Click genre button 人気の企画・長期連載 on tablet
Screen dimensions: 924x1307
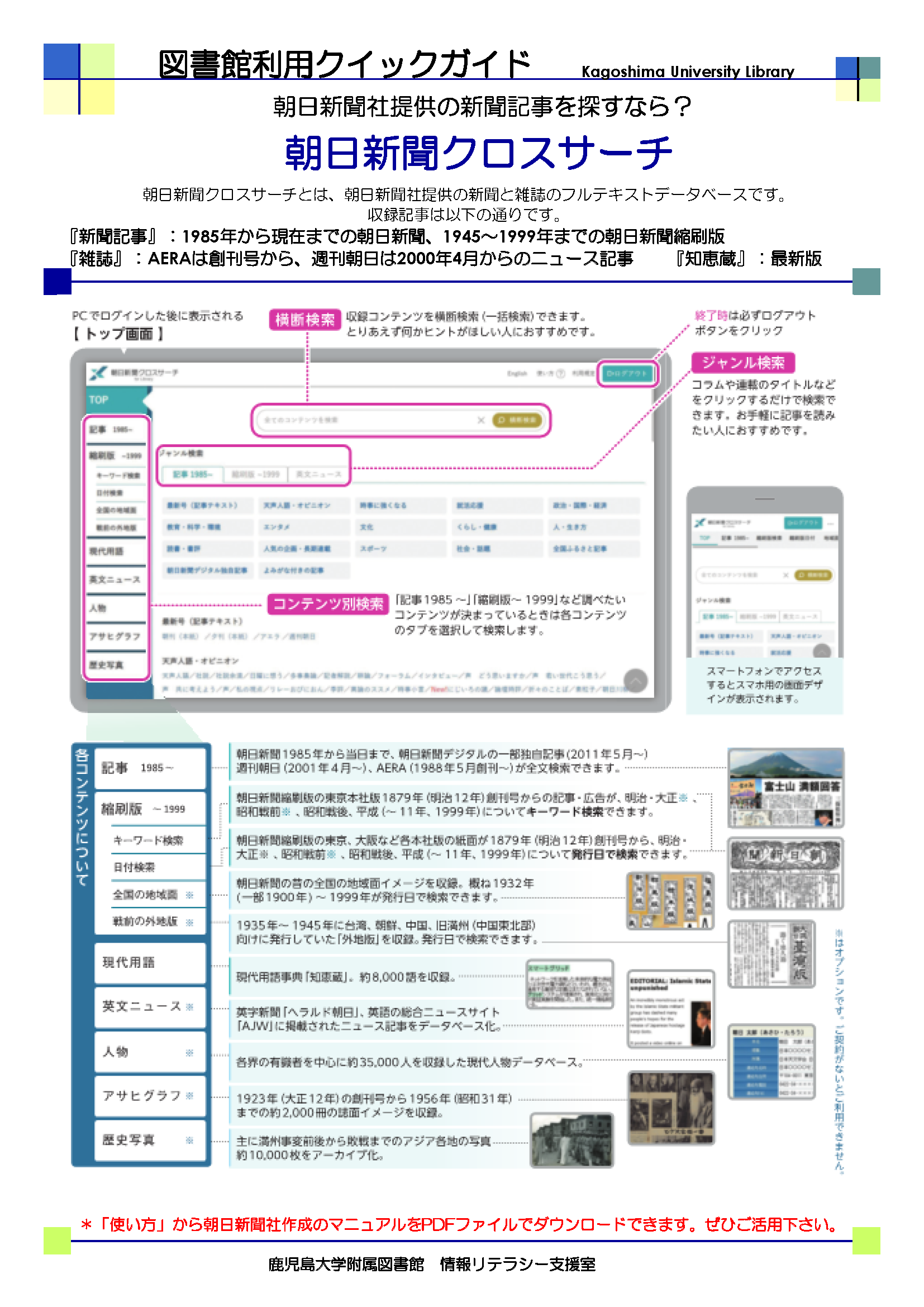pyautogui.click(x=304, y=549)
